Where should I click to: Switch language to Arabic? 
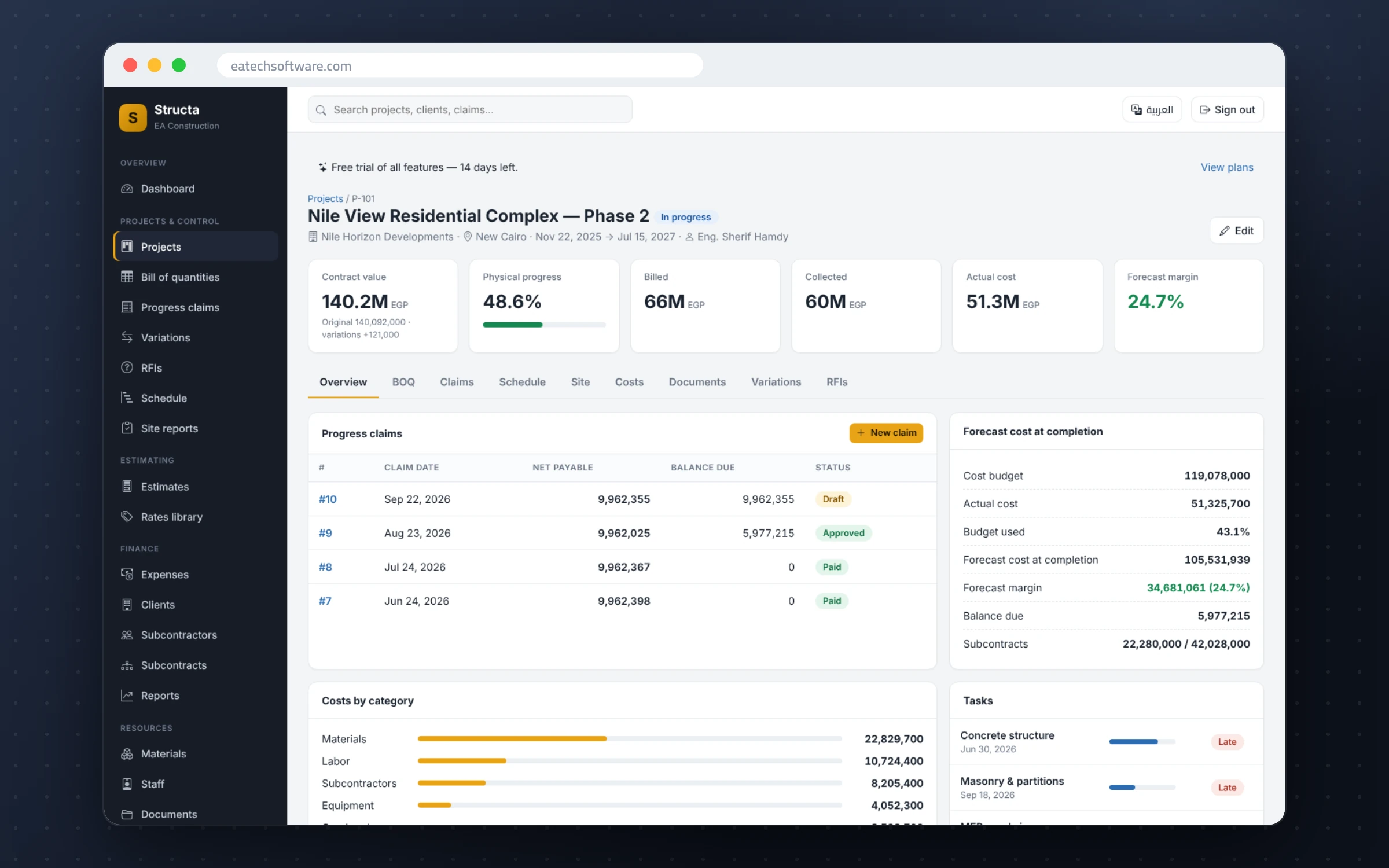pyautogui.click(x=1152, y=109)
